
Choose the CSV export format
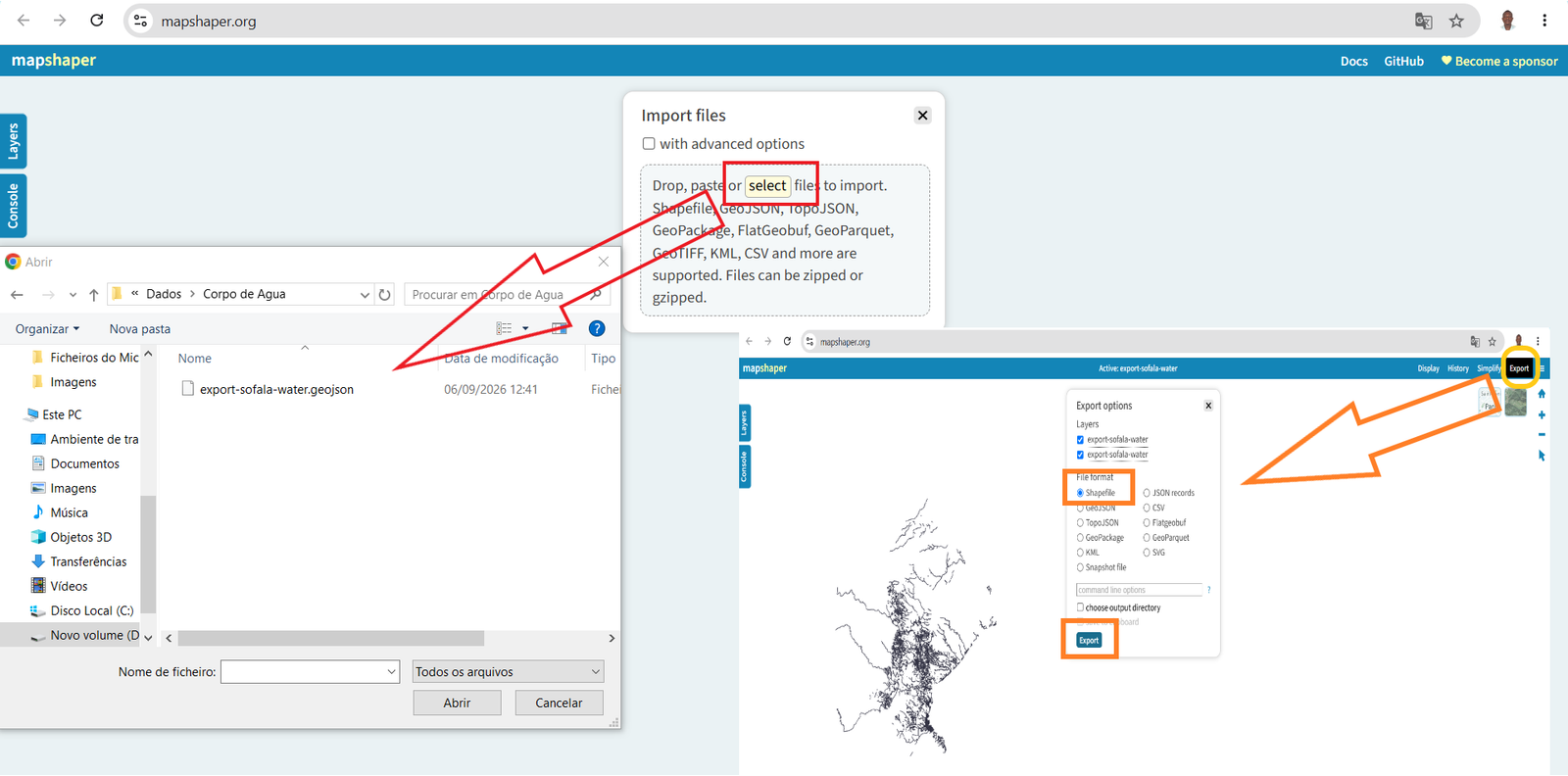point(1147,508)
